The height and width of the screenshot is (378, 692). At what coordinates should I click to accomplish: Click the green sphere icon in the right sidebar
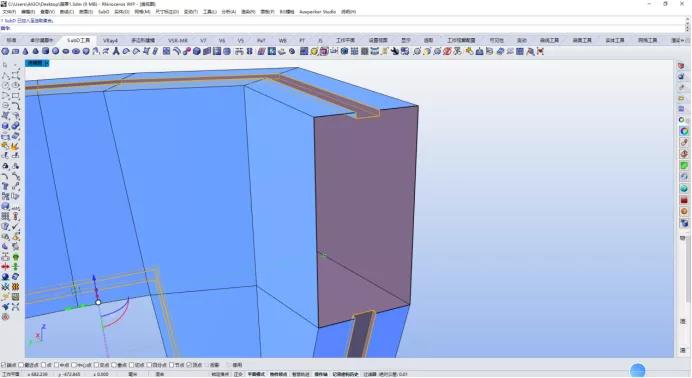coord(684,189)
